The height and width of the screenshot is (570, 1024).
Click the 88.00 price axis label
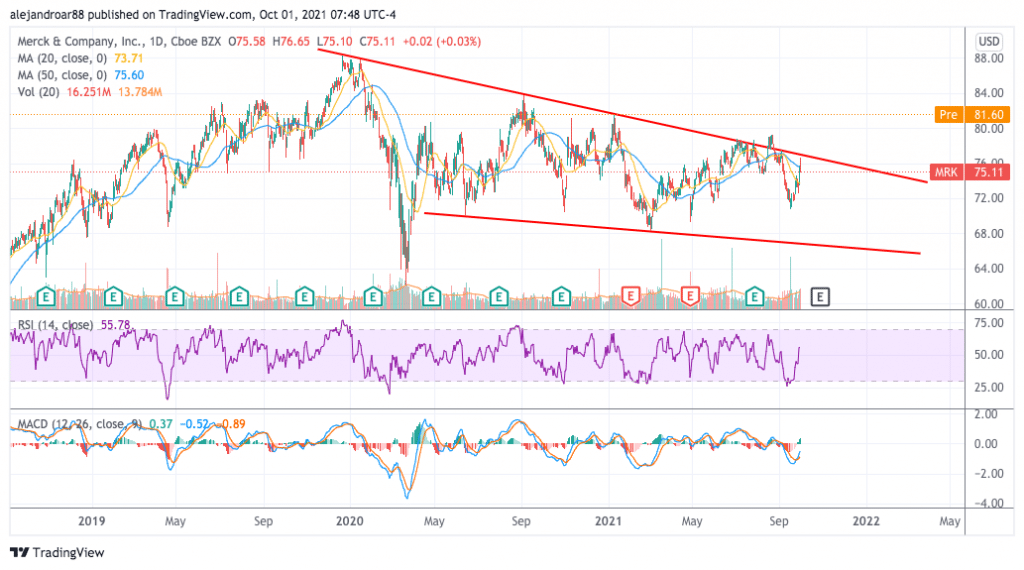(989, 59)
